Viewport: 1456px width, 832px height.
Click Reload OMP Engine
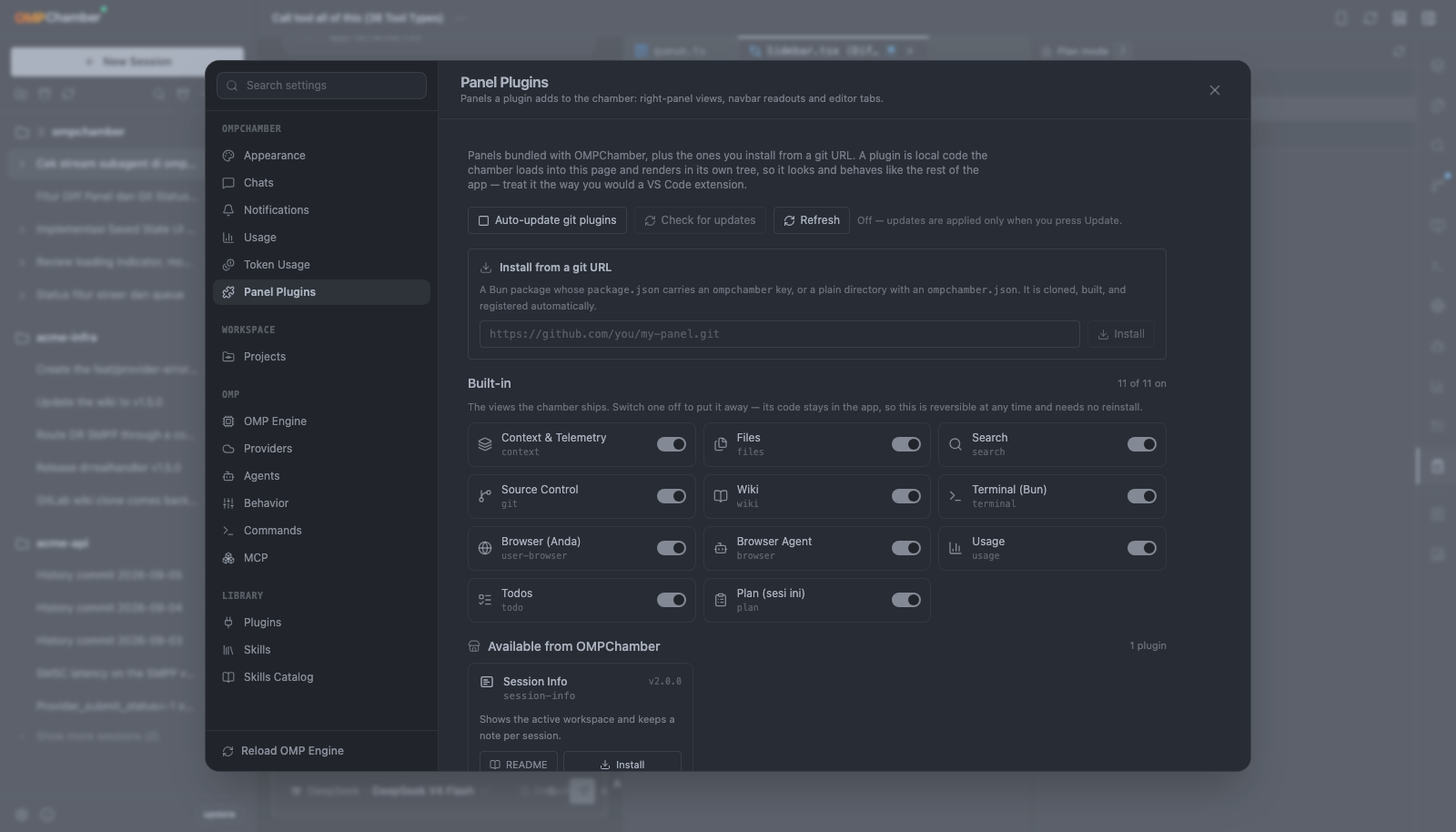click(x=321, y=751)
